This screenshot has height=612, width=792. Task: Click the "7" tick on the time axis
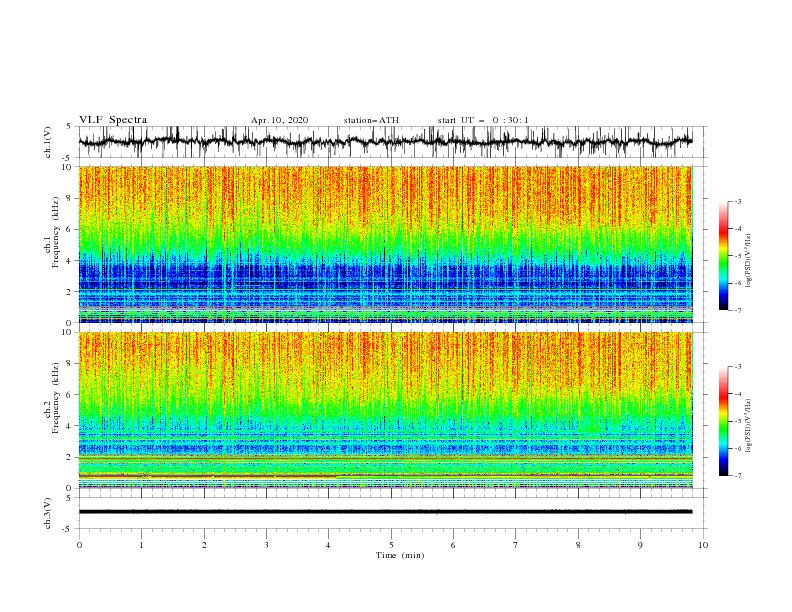pyautogui.click(x=516, y=545)
